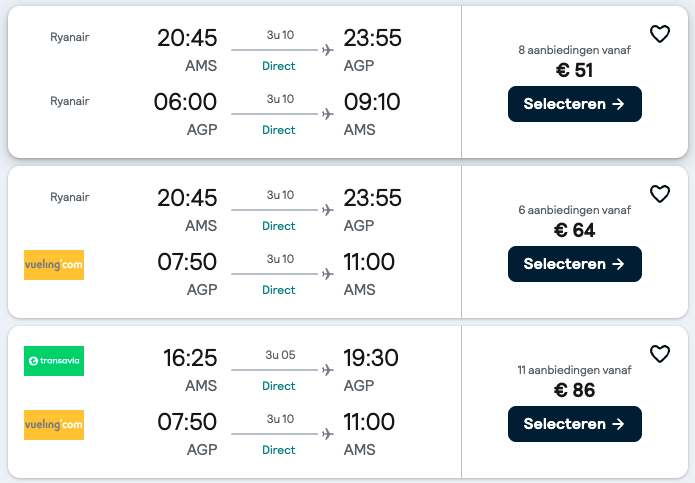Choose Selecteren for the €86 offer

574,424
